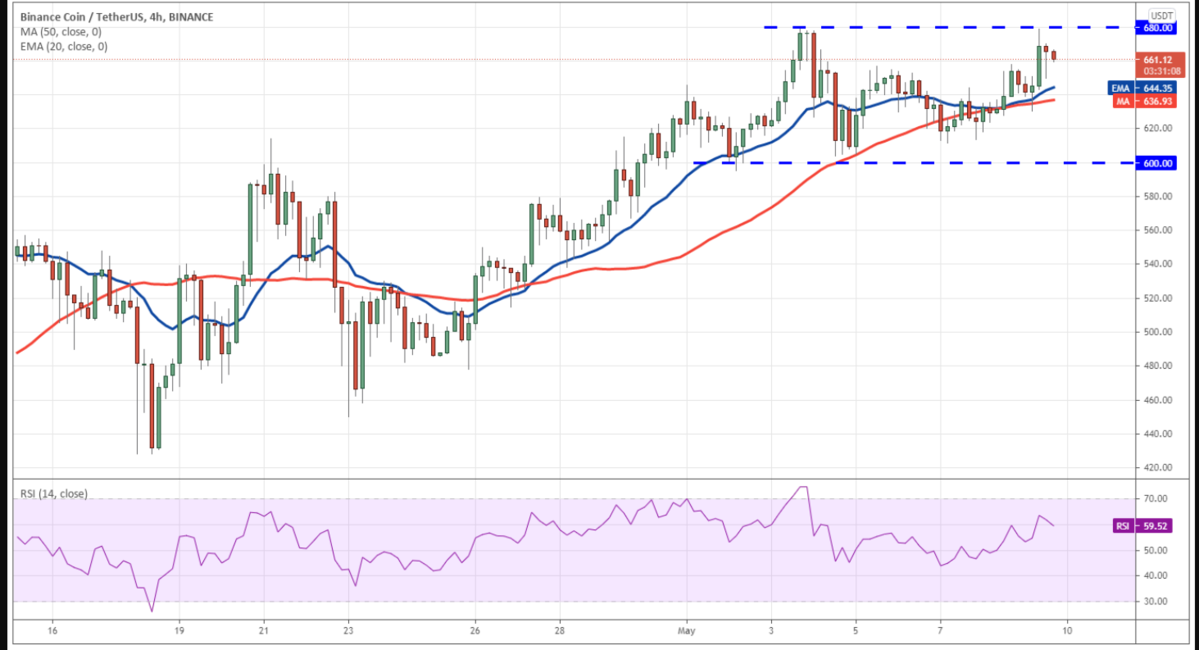
Task: Click the 680.00 blue price label
Action: (1159, 28)
